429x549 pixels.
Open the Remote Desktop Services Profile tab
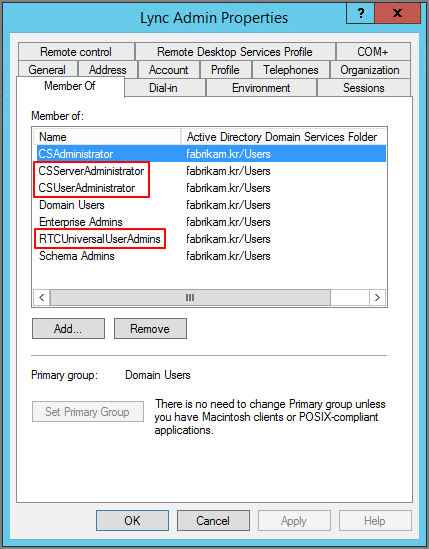(x=235, y=51)
